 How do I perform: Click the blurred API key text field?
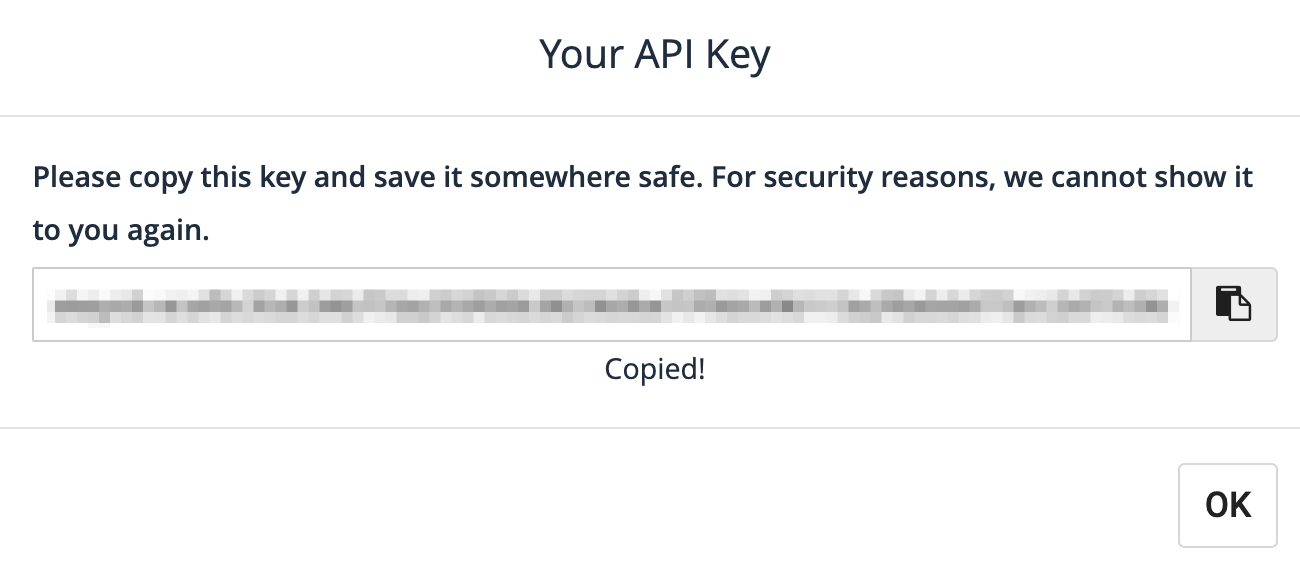tap(610, 304)
